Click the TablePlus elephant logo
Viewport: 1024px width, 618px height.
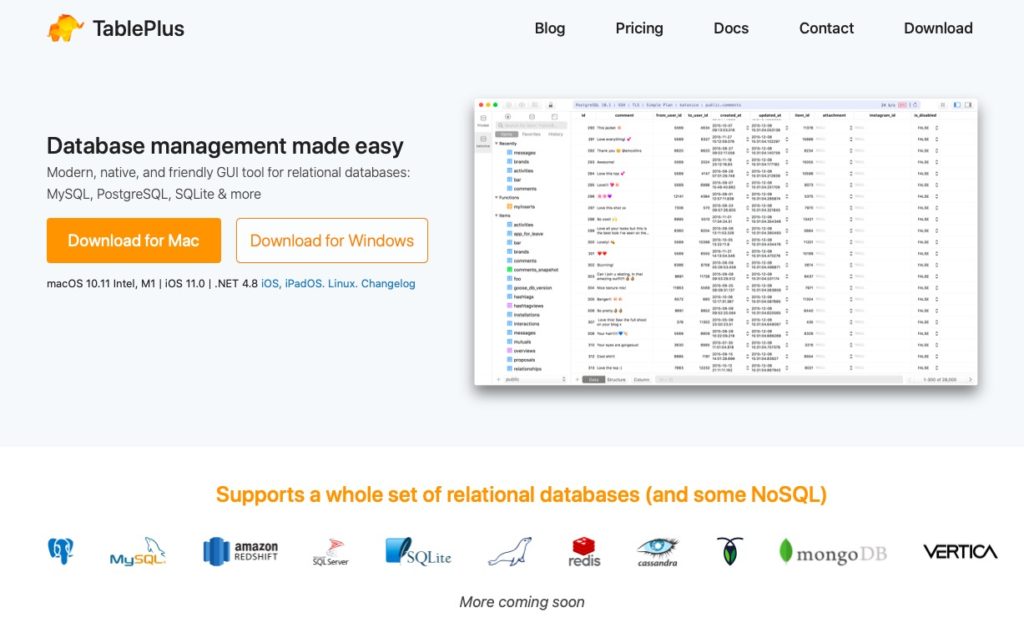(66, 28)
